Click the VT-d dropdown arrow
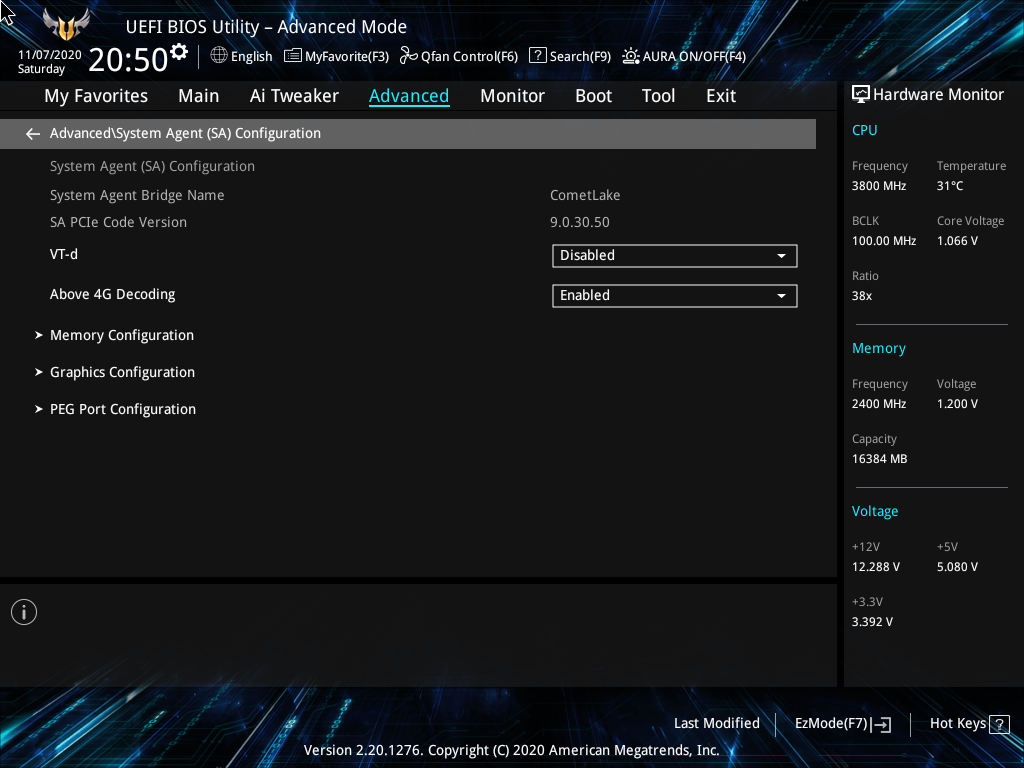The width and height of the screenshot is (1024, 768). 781,256
